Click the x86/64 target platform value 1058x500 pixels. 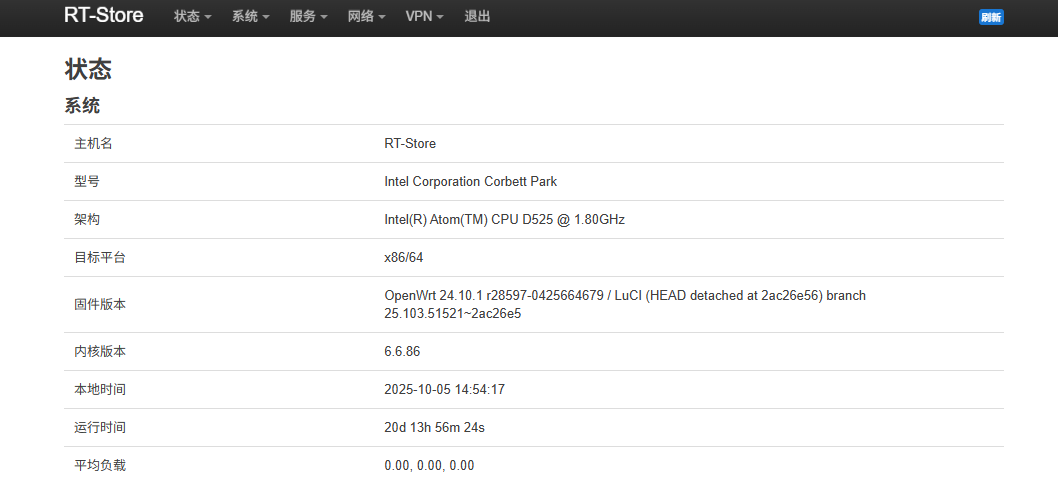(404, 258)
